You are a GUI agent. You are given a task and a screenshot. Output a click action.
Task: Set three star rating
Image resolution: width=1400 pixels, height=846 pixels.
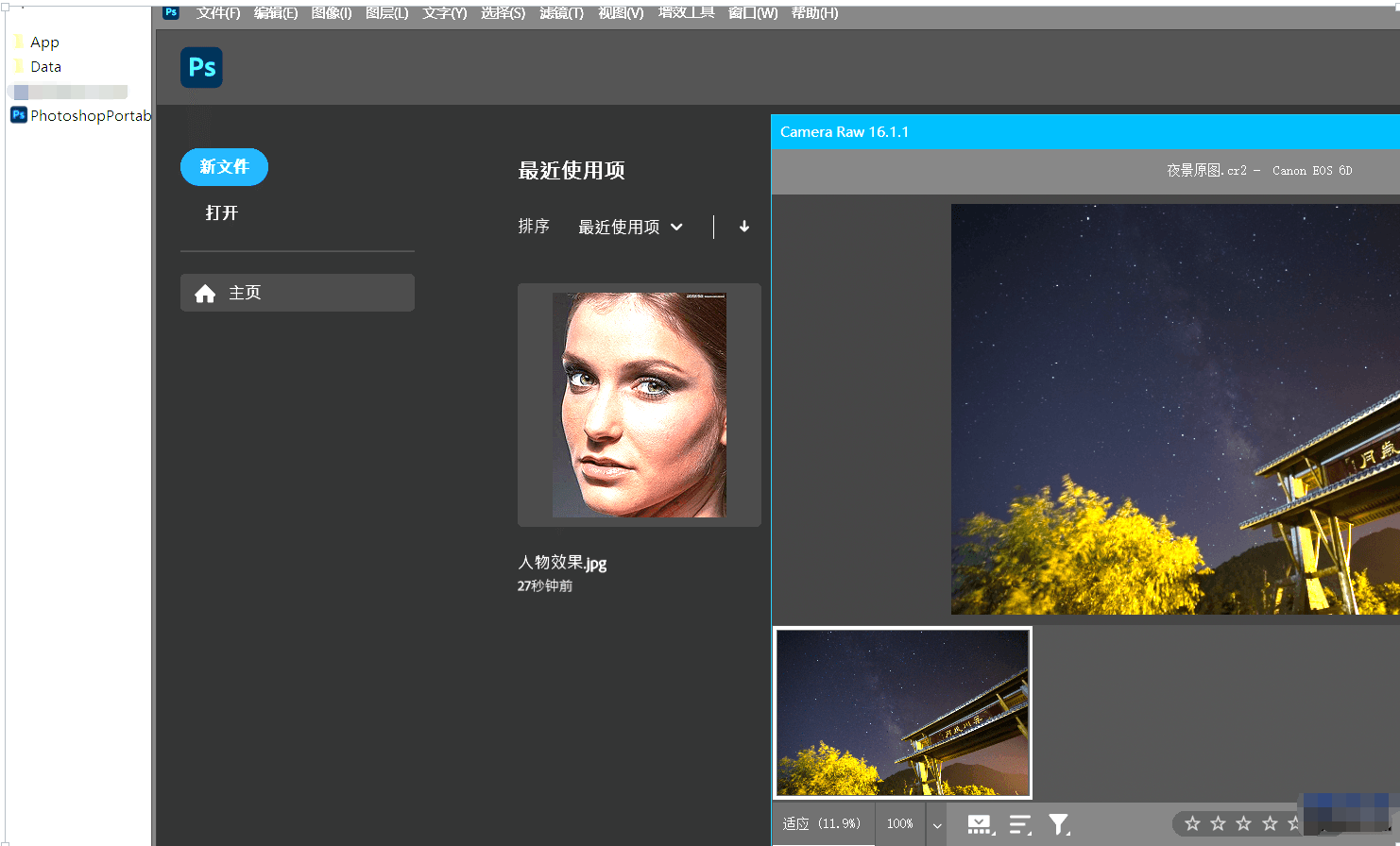1243,823
